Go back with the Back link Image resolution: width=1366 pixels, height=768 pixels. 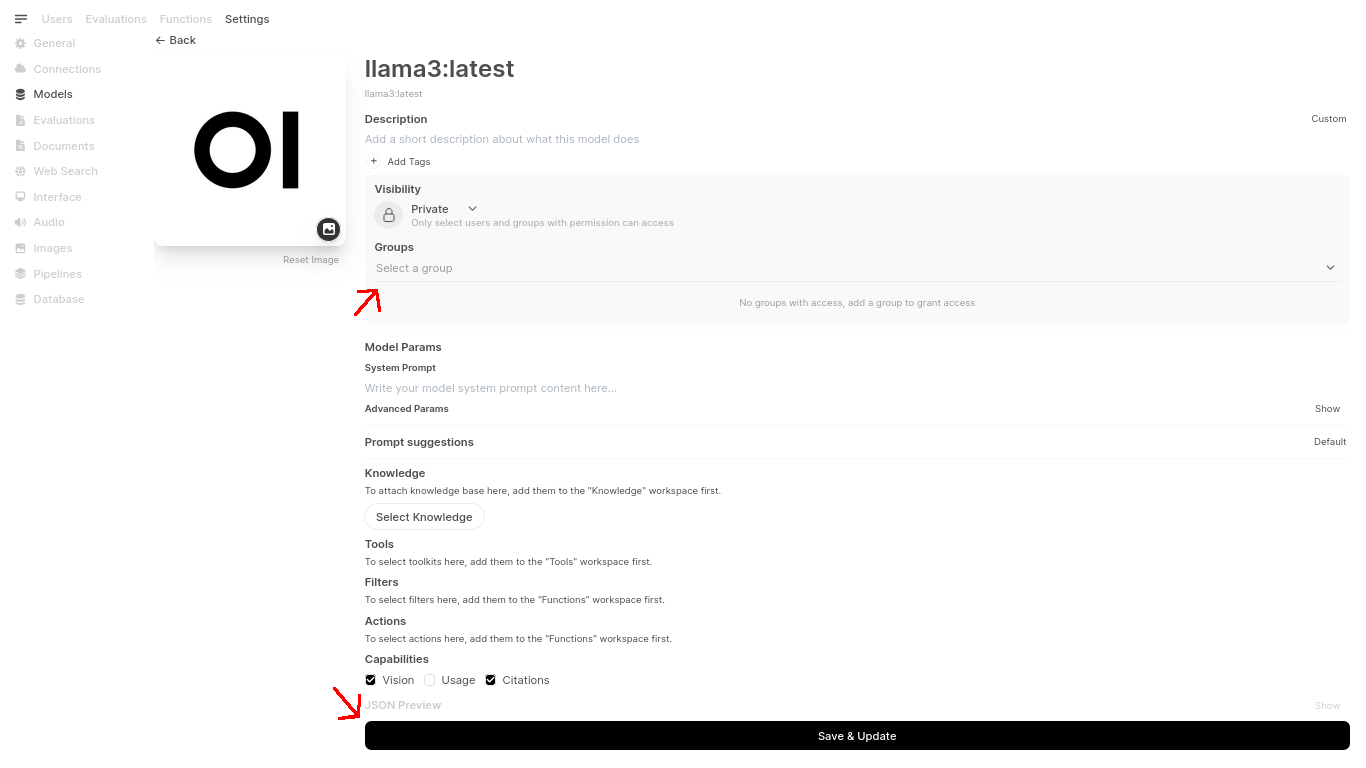[x=176, y=40]
